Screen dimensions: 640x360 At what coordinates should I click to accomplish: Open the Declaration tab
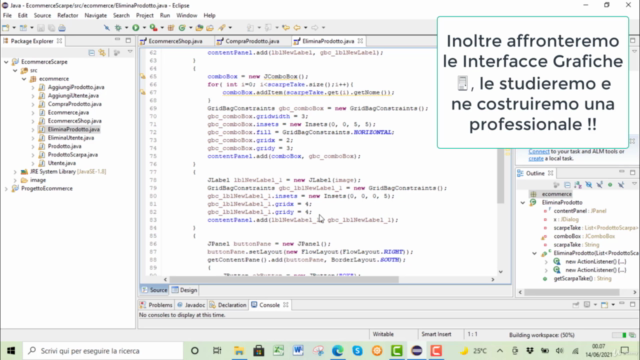[228, 305]
